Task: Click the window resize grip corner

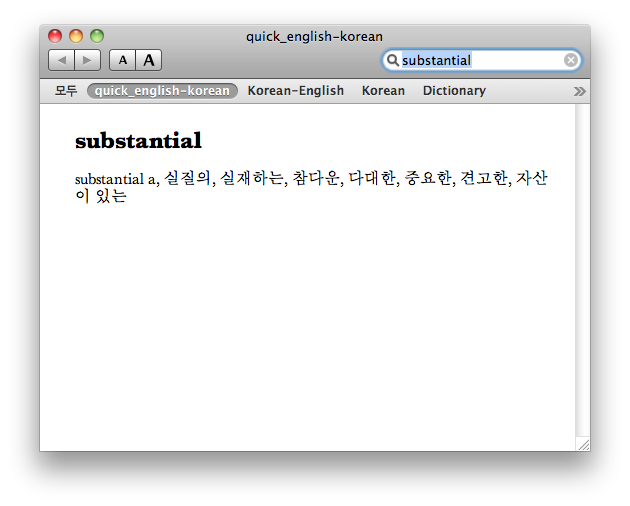Action: point(583,444)
